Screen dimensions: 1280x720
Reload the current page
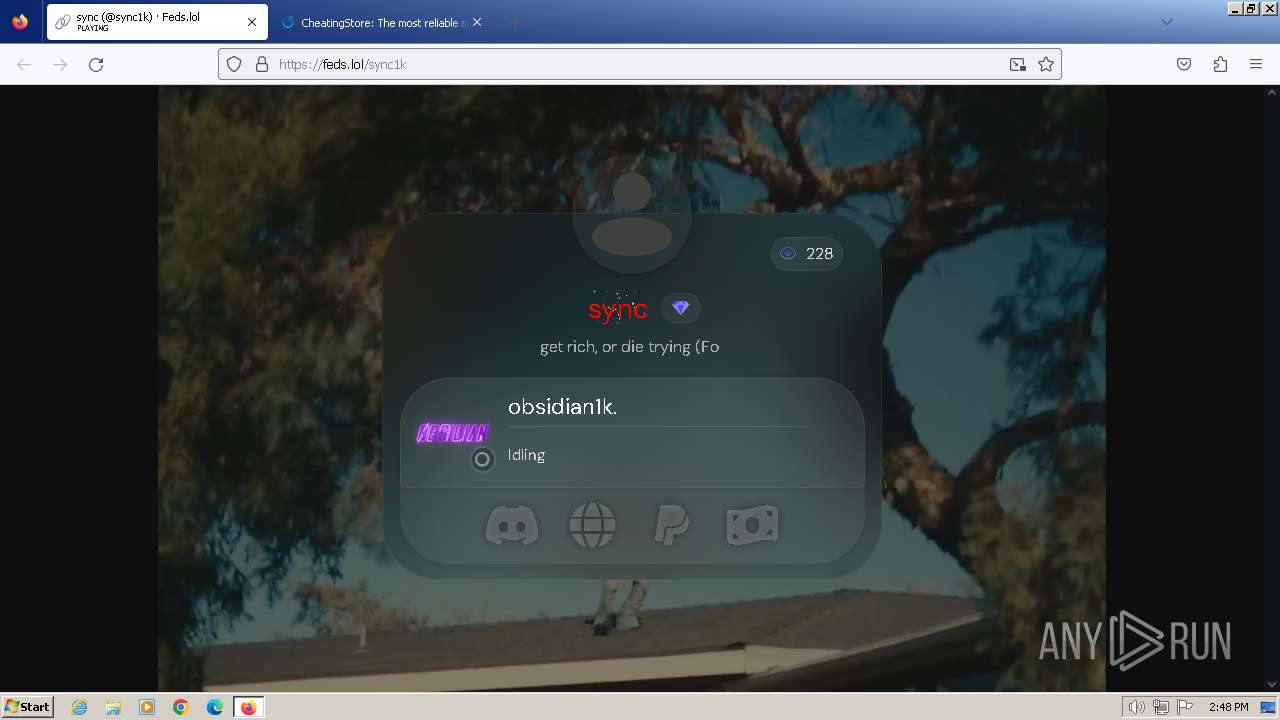click(x=96, y=64)
